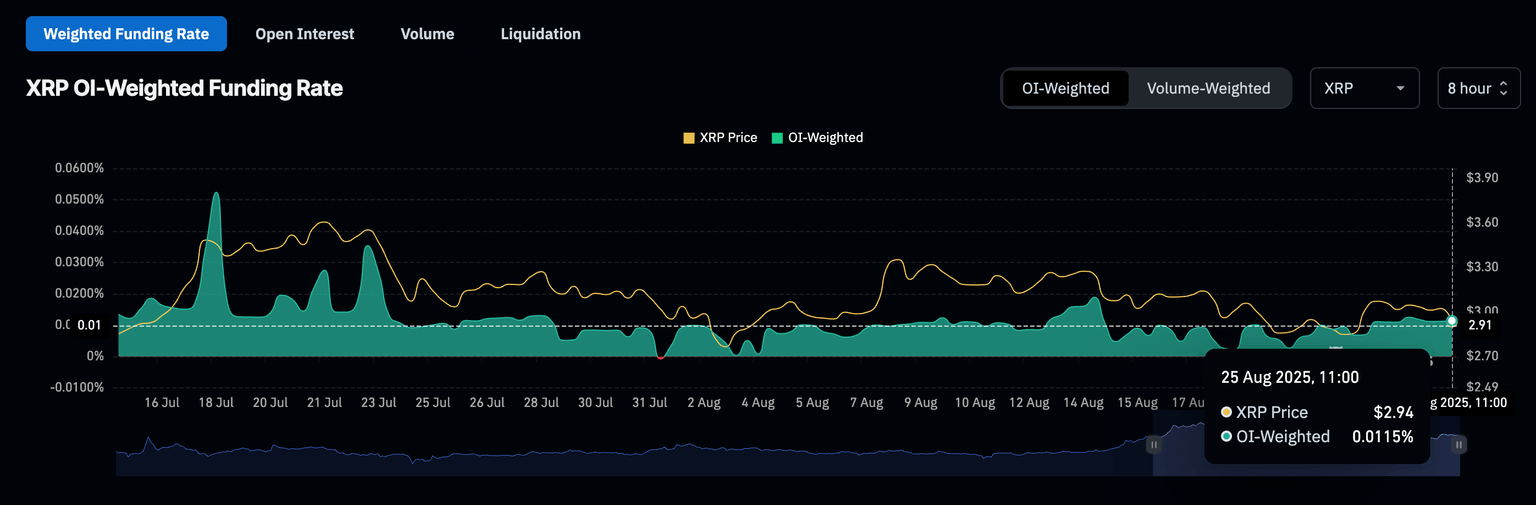
Task: Open the Volume tab
Action: point(427,34)
